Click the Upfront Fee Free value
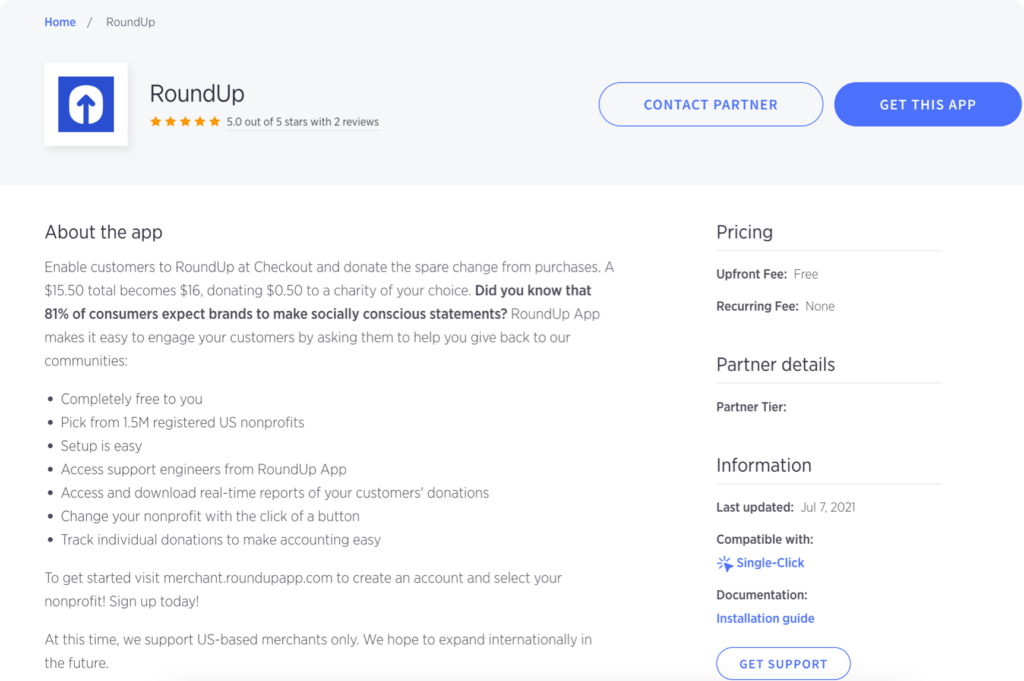 tap(805, 274)
